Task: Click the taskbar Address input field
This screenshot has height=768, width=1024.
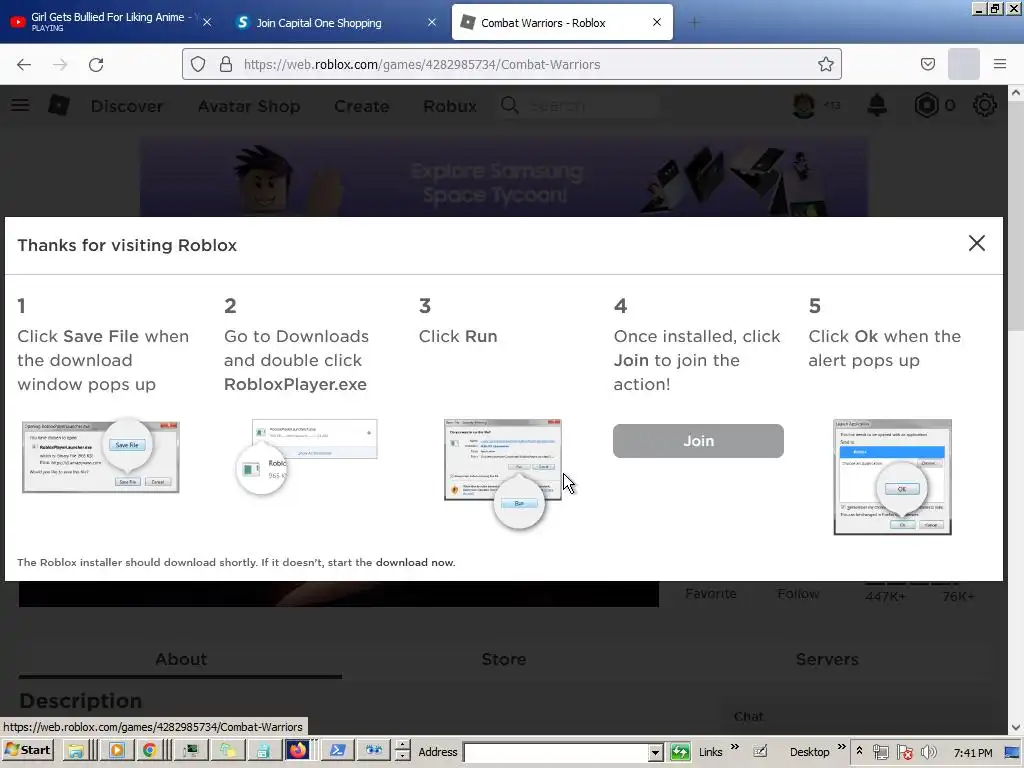Action: (556, 752)
